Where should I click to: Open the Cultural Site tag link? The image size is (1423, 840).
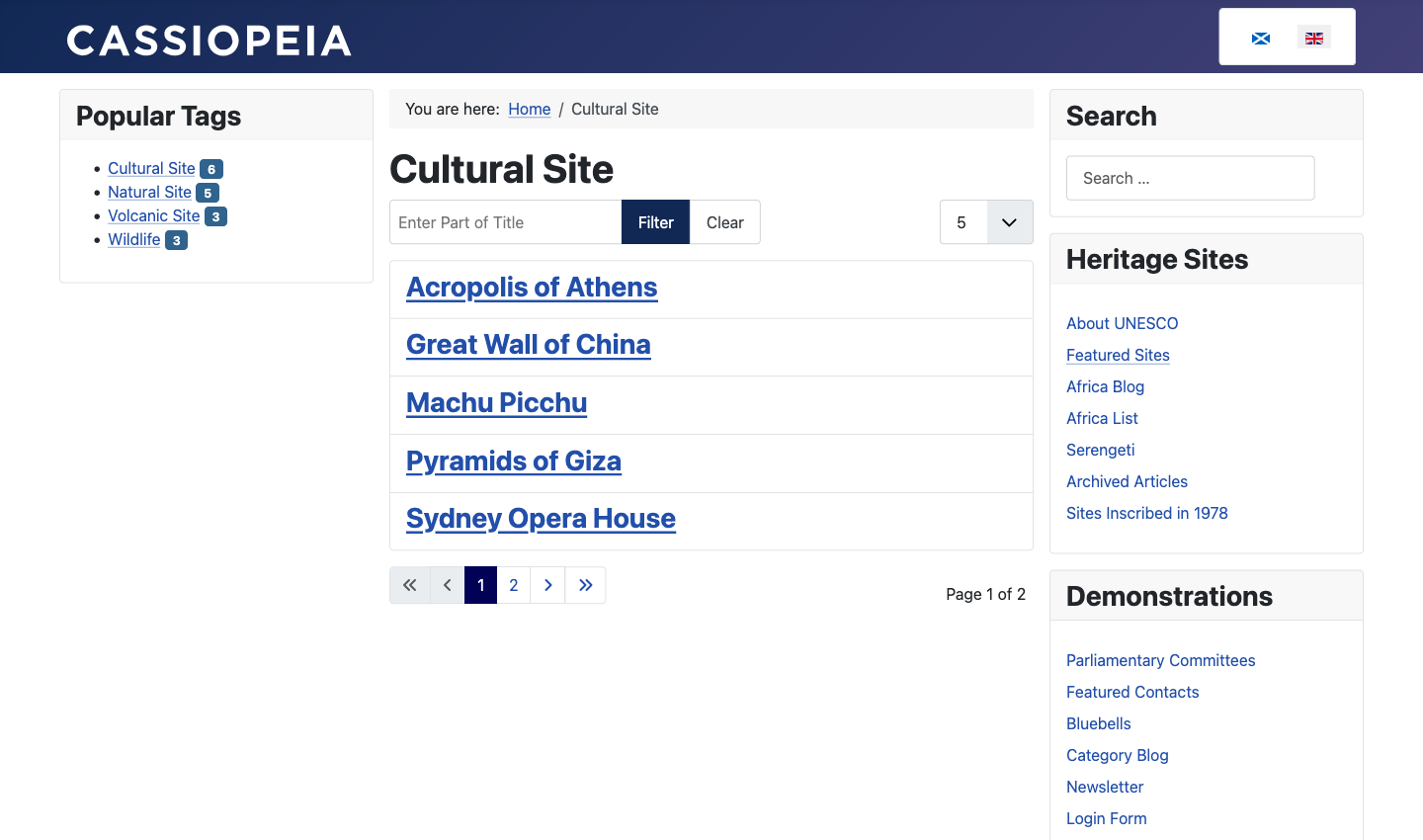pos(151,168)
